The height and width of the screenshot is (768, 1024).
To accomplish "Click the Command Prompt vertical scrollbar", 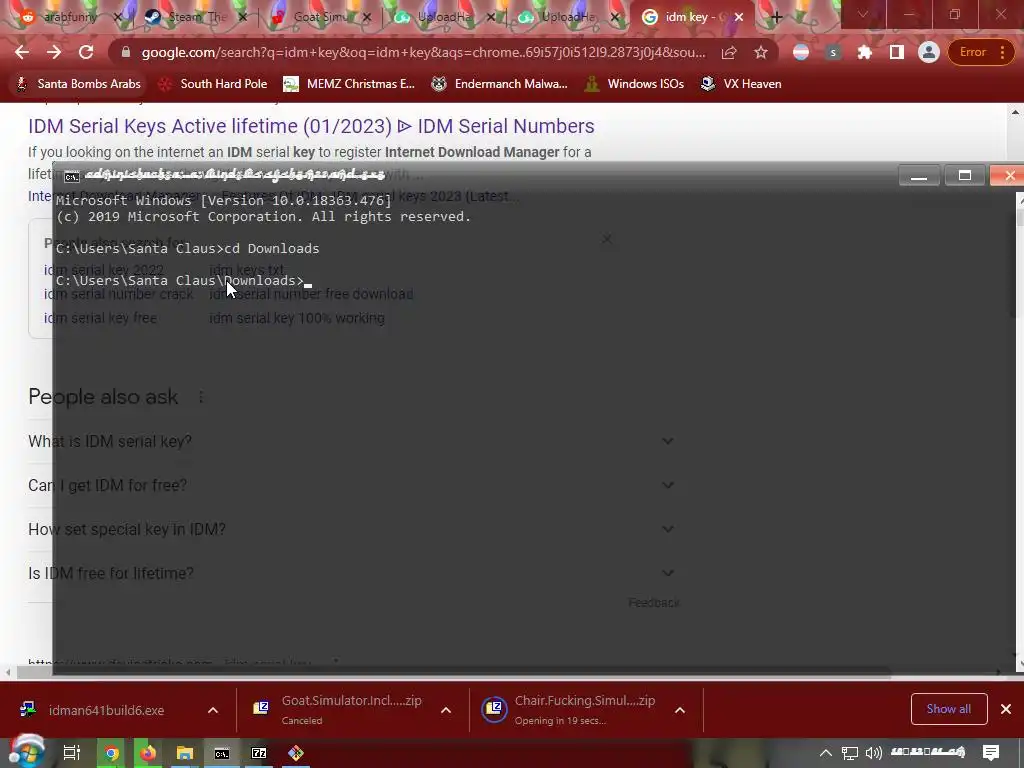I will click(1019, 431).
